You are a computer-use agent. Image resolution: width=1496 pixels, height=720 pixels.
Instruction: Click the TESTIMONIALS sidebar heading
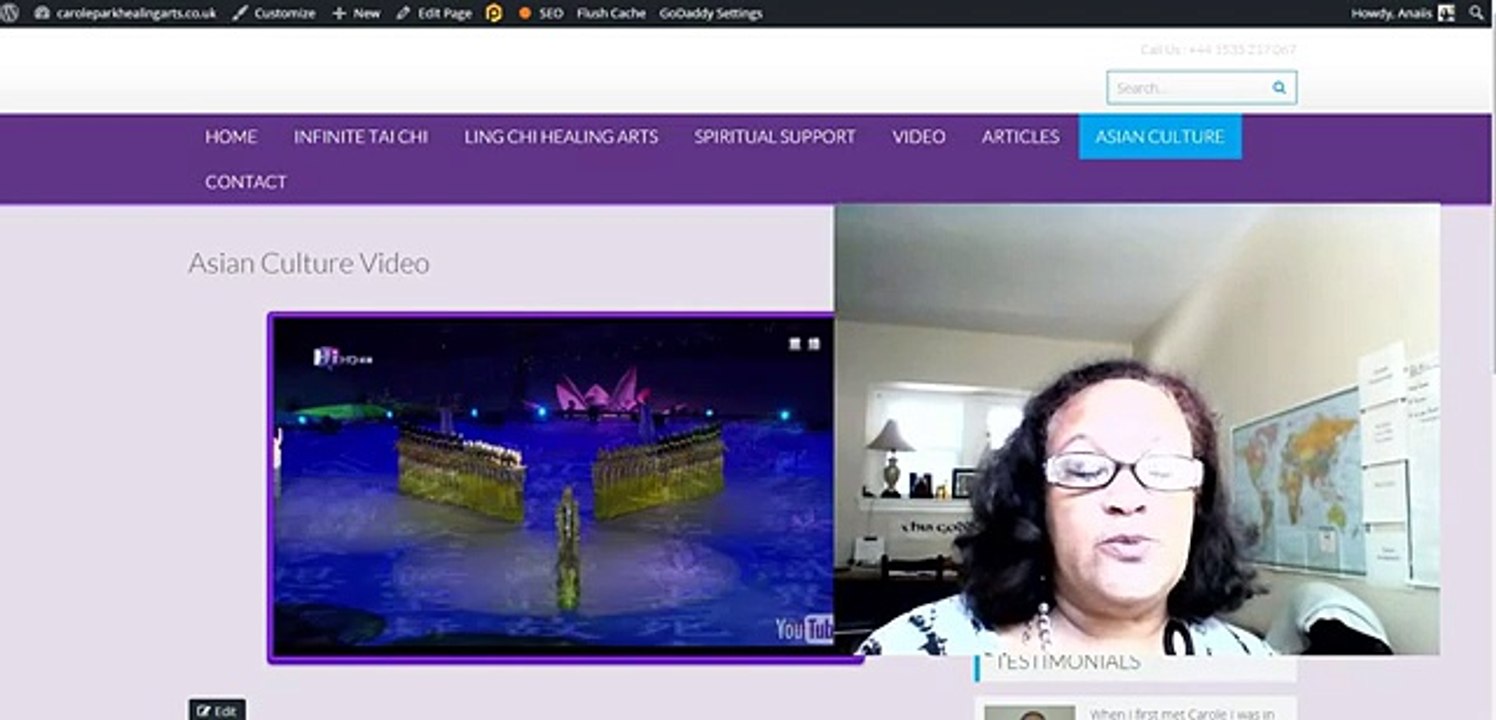[x=1067, y=661]
